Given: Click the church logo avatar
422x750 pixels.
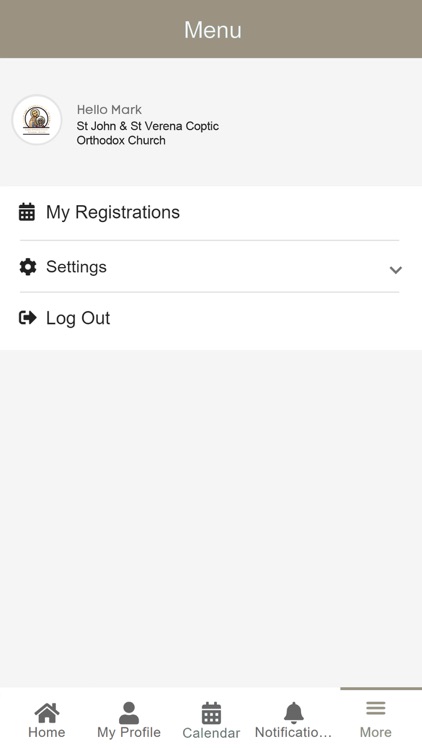Looking at the screenshot, I should 37,120.
